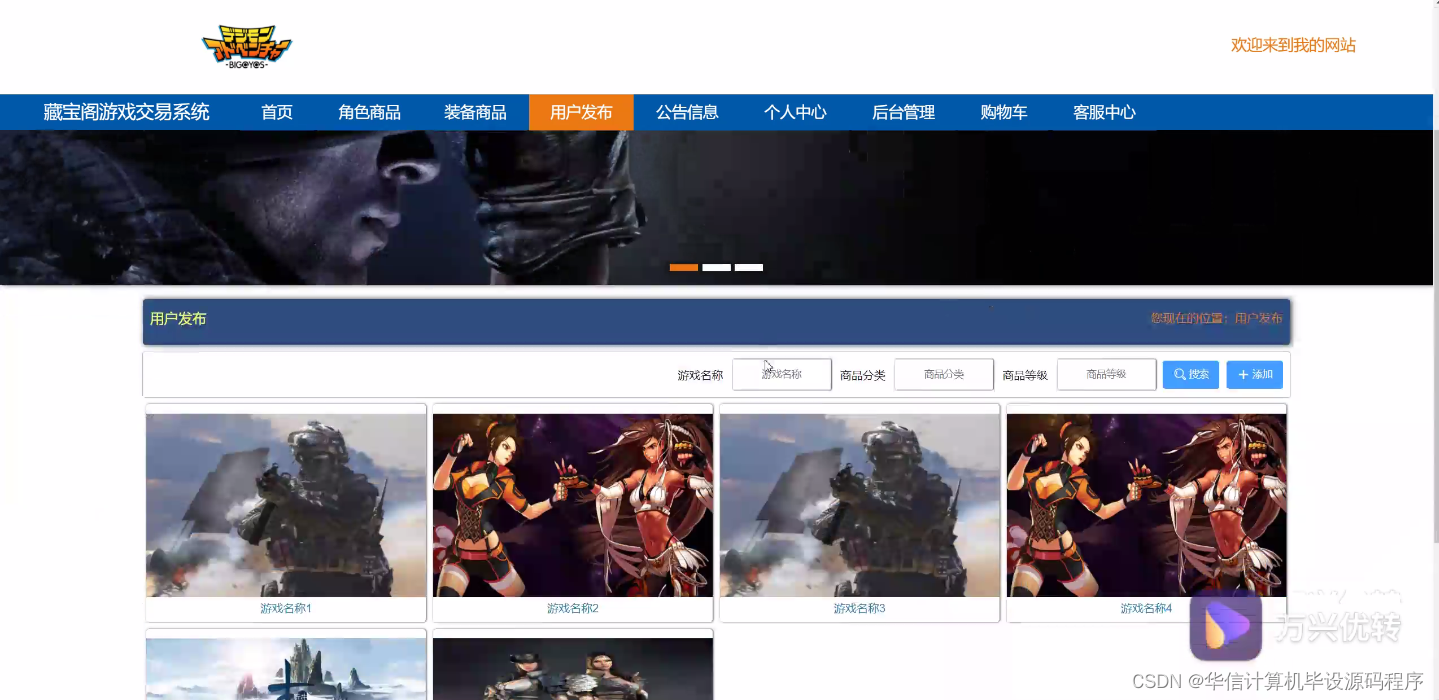Click the 欢迎来到我的网站 text
Image resolution: width=1439 pixels, height=700 pixels.
(1293, 45)
